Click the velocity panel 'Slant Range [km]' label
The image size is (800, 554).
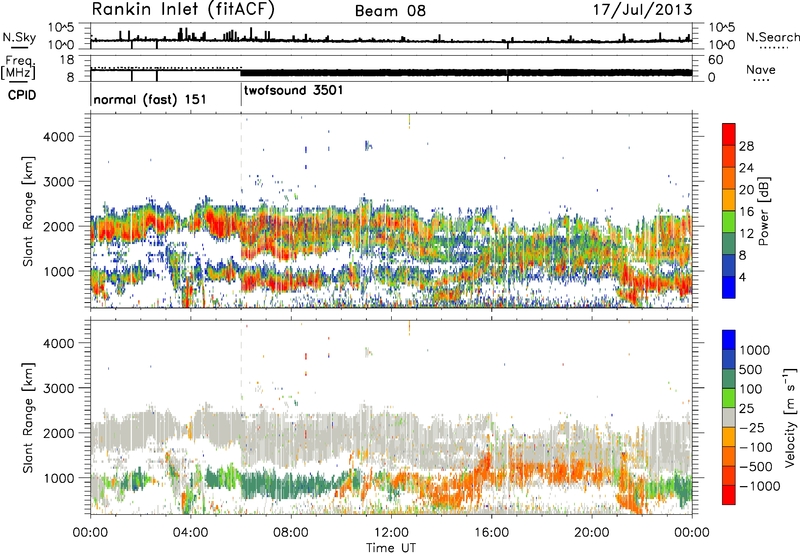click(28, 417)
